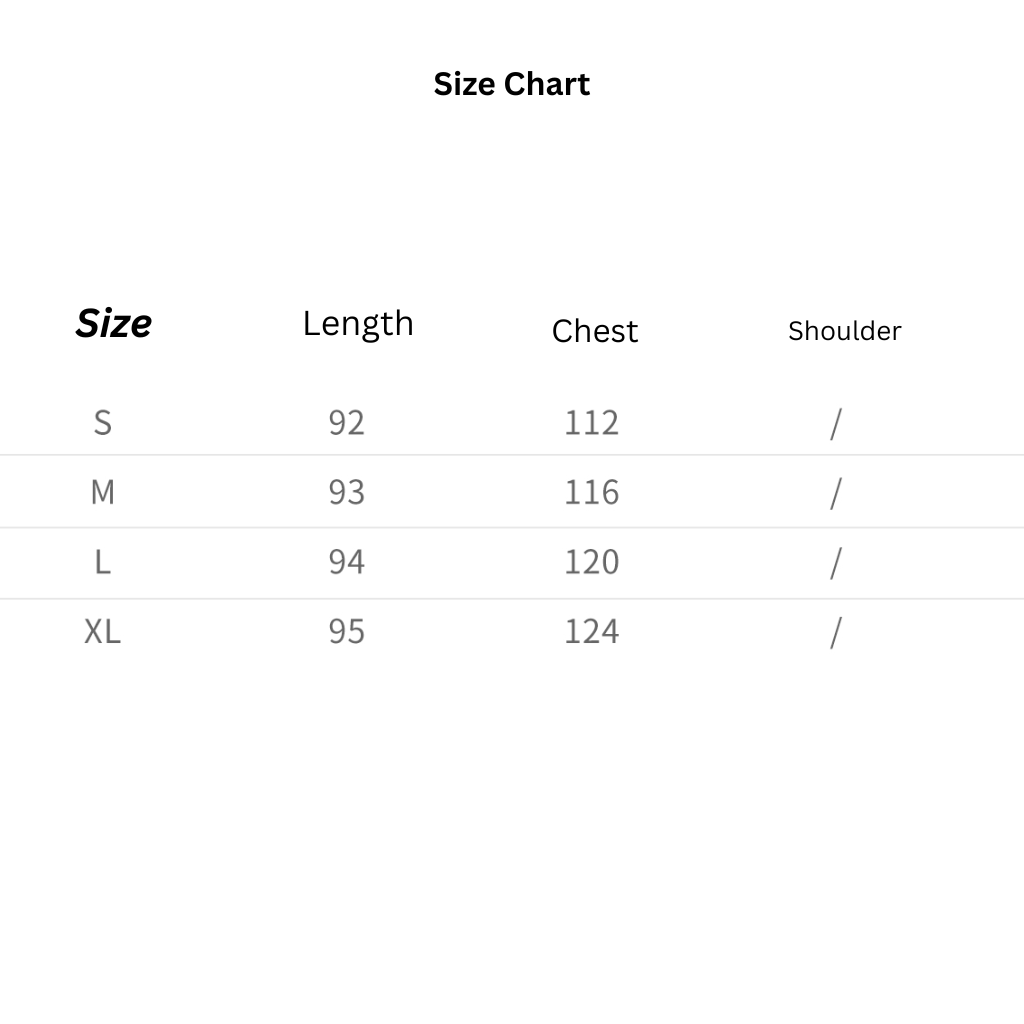Select the L size row label
The image size is (1024, 1024).
102,562
